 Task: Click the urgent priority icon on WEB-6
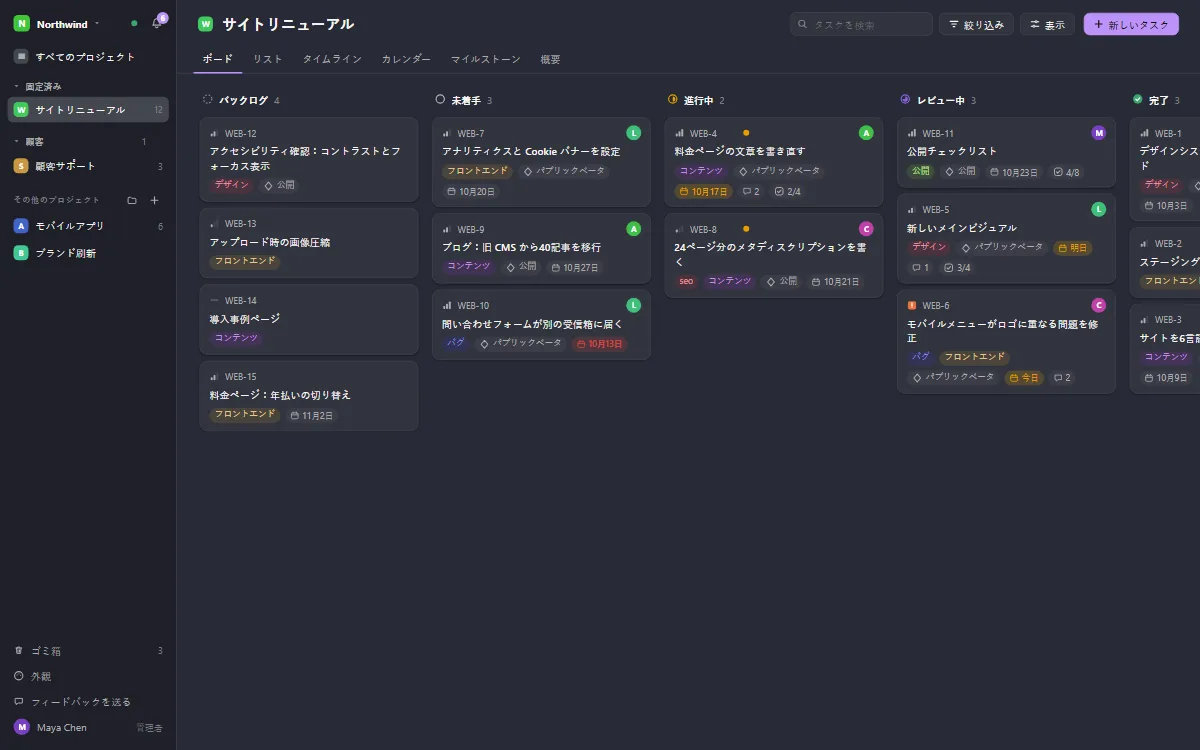[x=912, y=305]
